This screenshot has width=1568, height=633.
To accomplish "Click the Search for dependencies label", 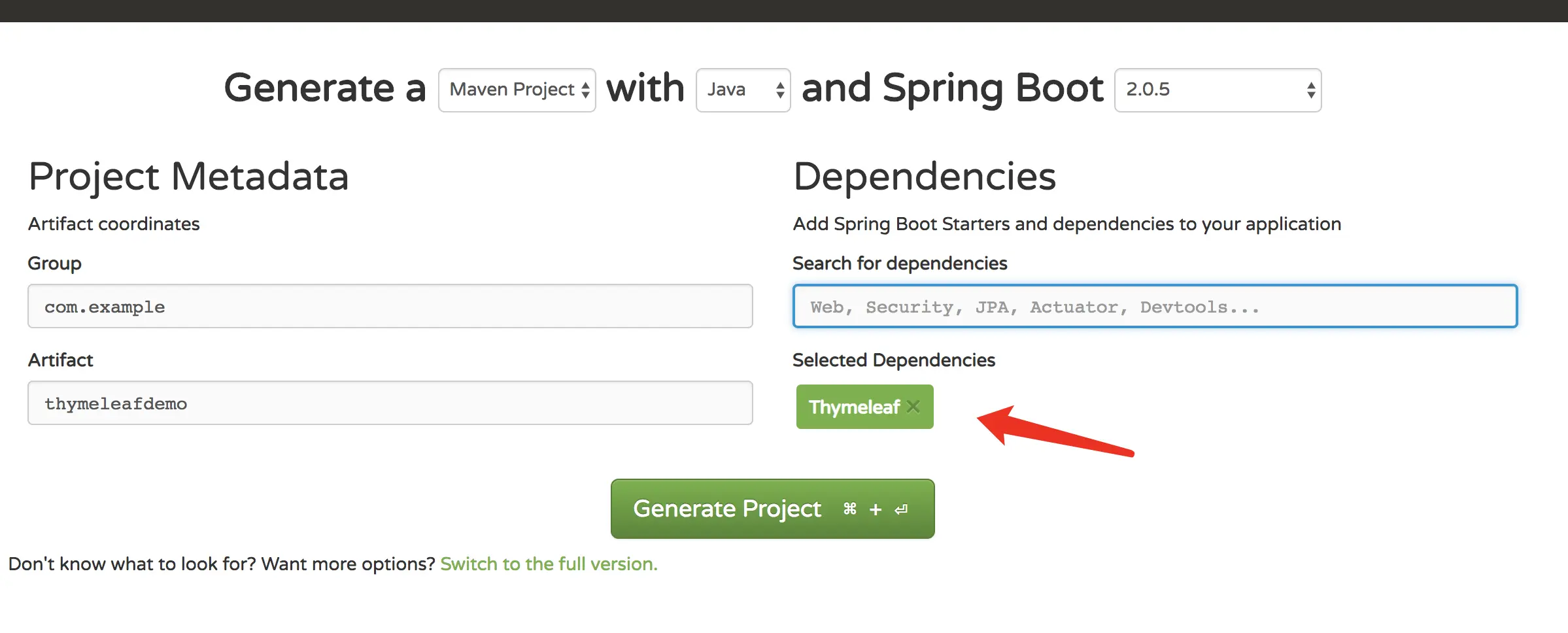I will [x=900, y=264].
